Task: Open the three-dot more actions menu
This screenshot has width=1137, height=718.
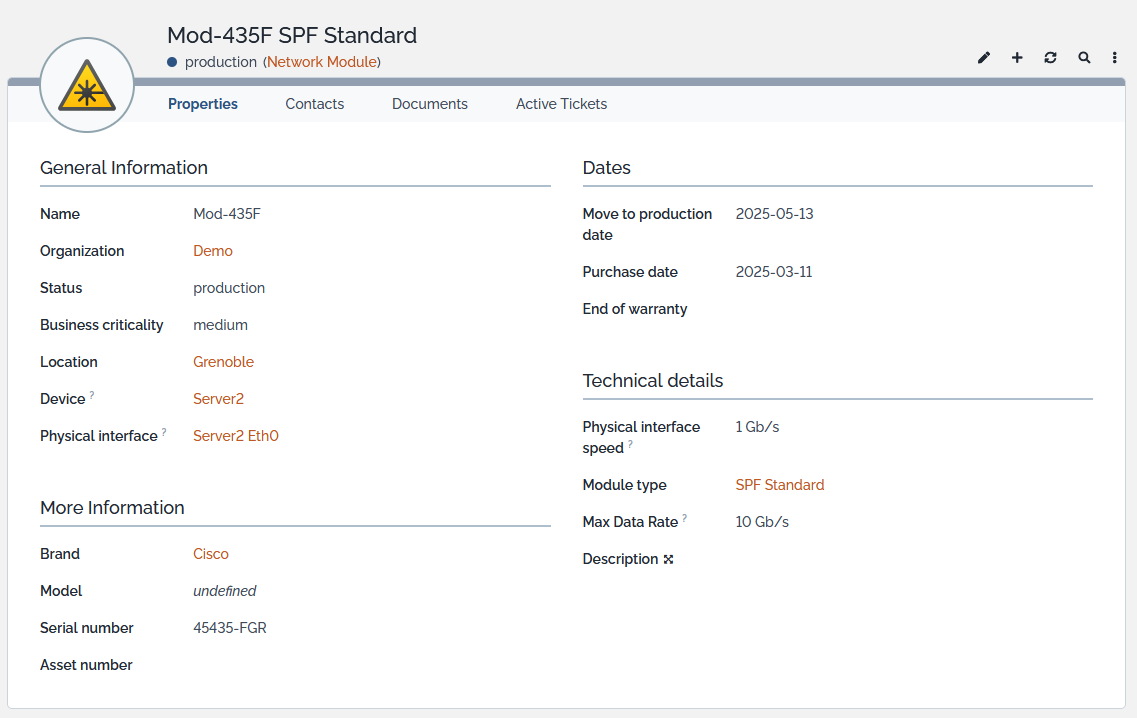Action: pyautogui.click(x=1115, y=58)
